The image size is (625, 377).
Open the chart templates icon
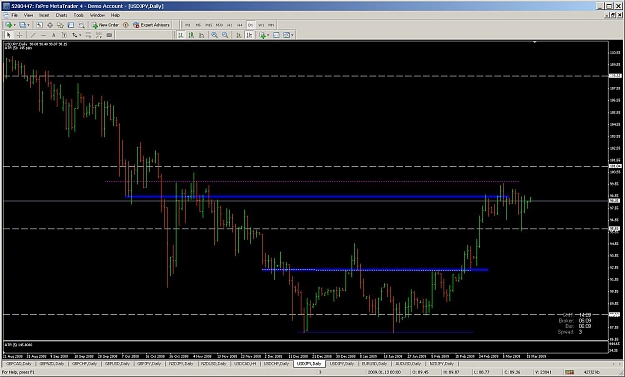tap(286, 35)
